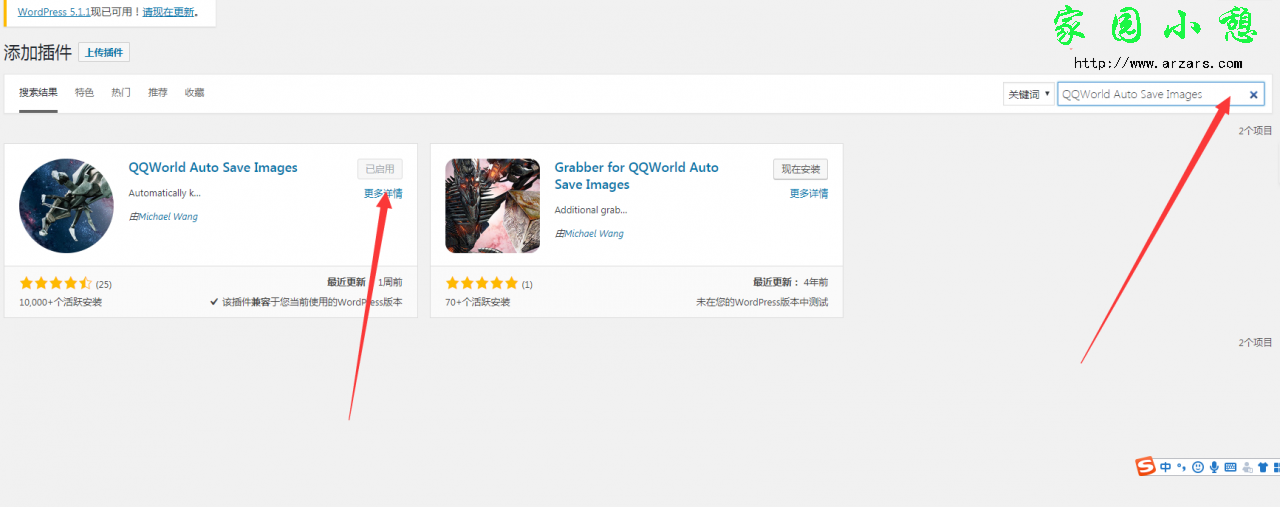The width and height of the screenshot is (1280, 507).
Task: Click the 4.5 star rating with (25)
Action: click(x=65, y=284)
